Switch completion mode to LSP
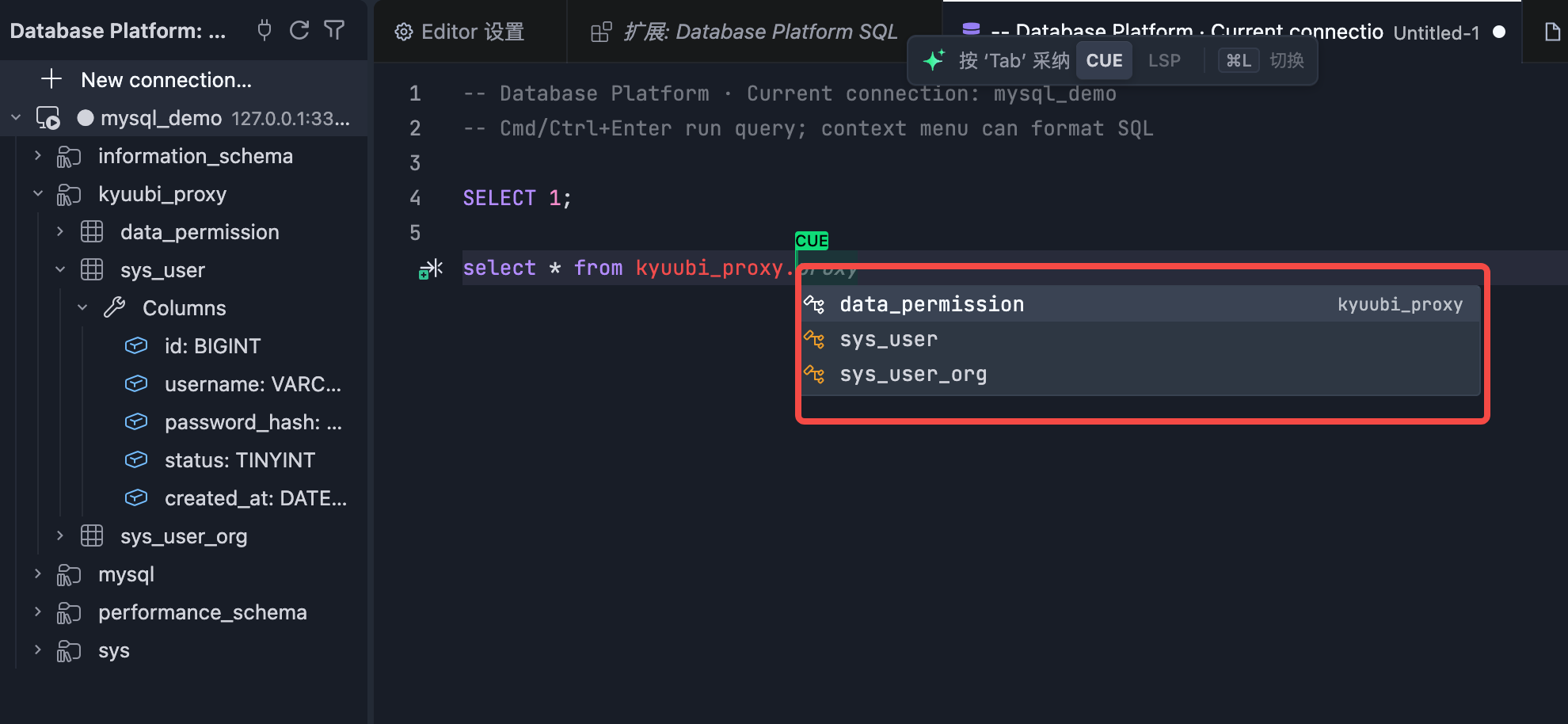Viewport: 1568px width, 724px height. point(1164,60)
